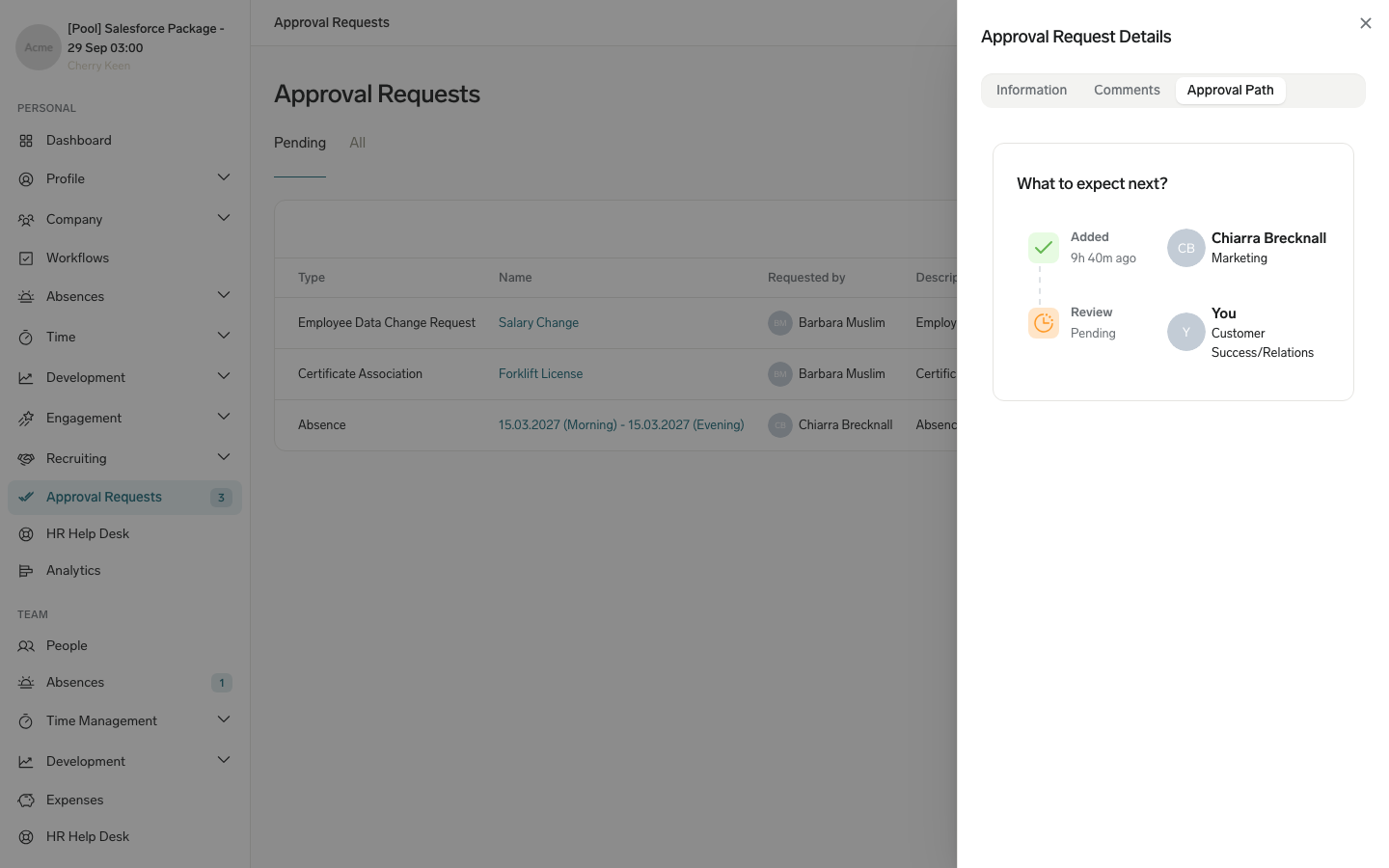Image resolution: width=1389 pixels, height=868 pixels.
Task: Click the personal Absences sun icon
Action: point(26,297)
